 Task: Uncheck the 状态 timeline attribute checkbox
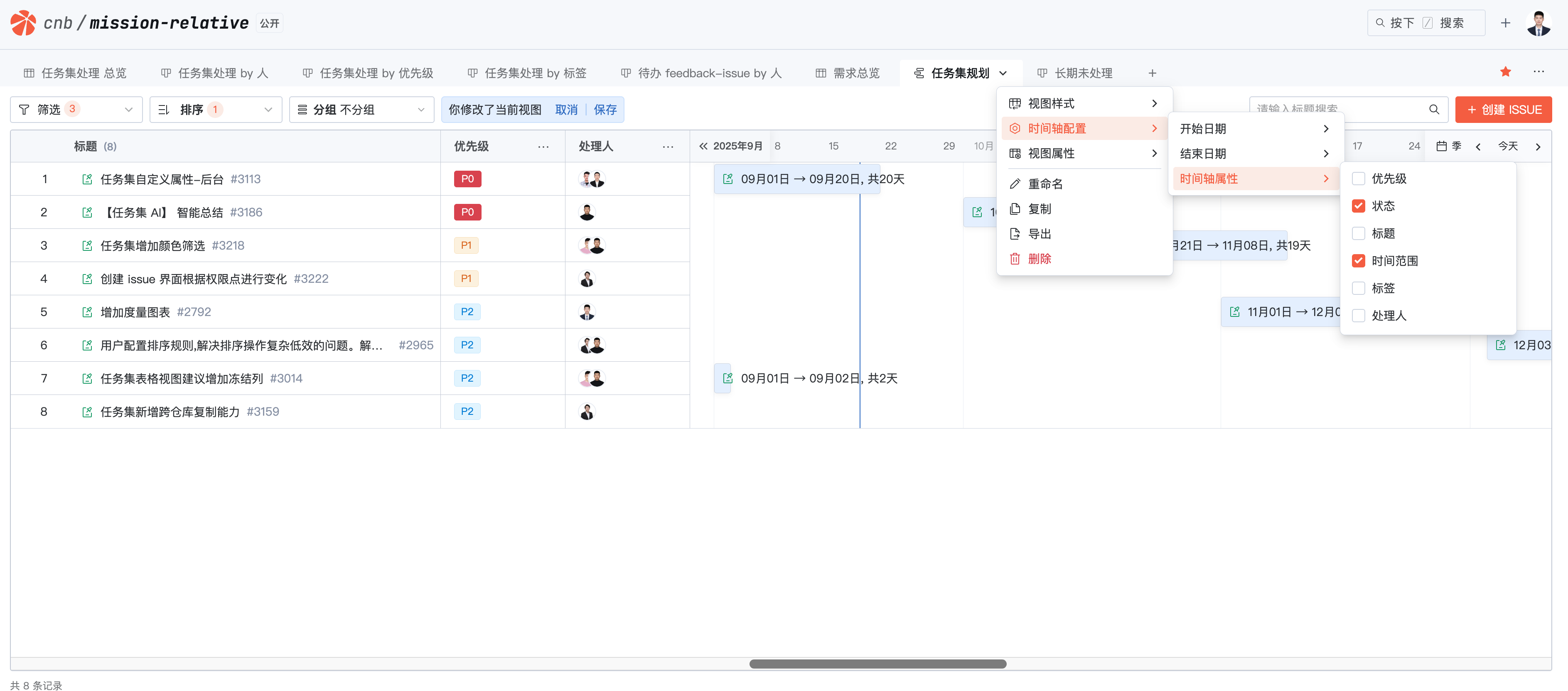(1358, 206)
